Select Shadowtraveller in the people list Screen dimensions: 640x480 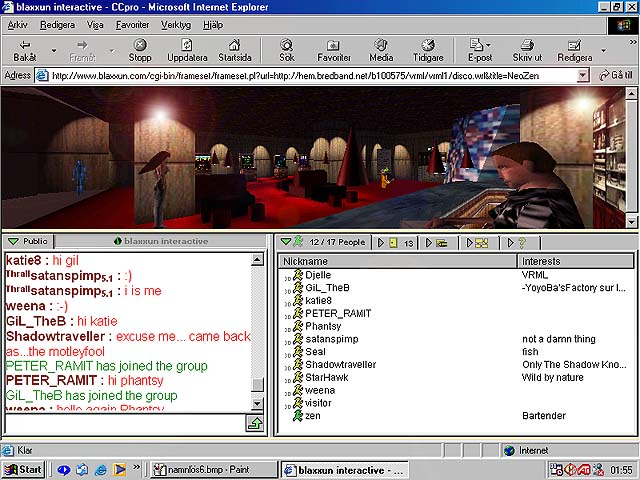341,364
